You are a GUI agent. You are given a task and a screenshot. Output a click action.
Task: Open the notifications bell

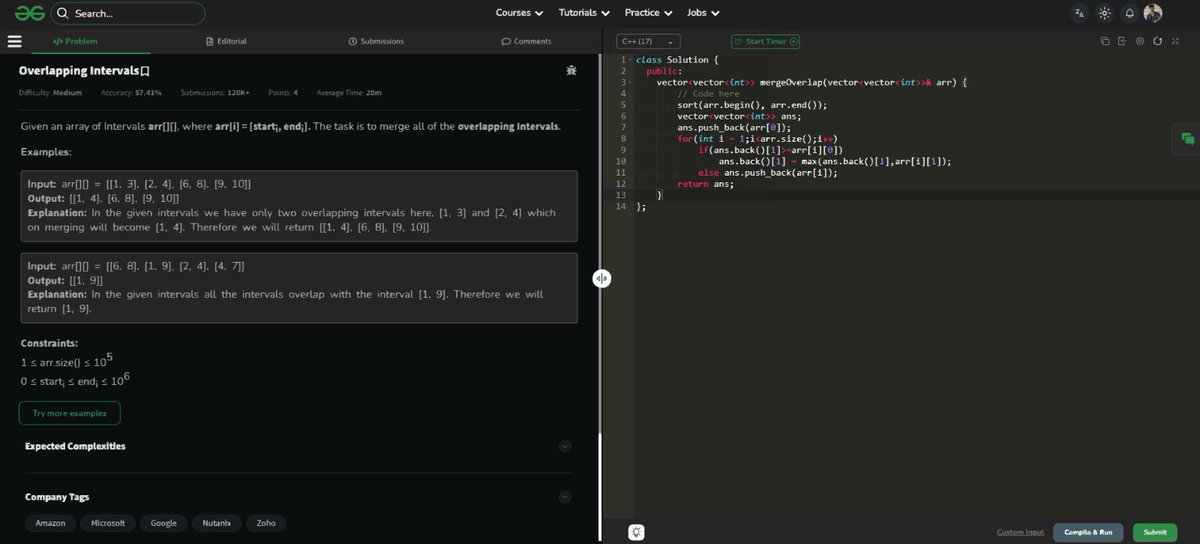1129,14
